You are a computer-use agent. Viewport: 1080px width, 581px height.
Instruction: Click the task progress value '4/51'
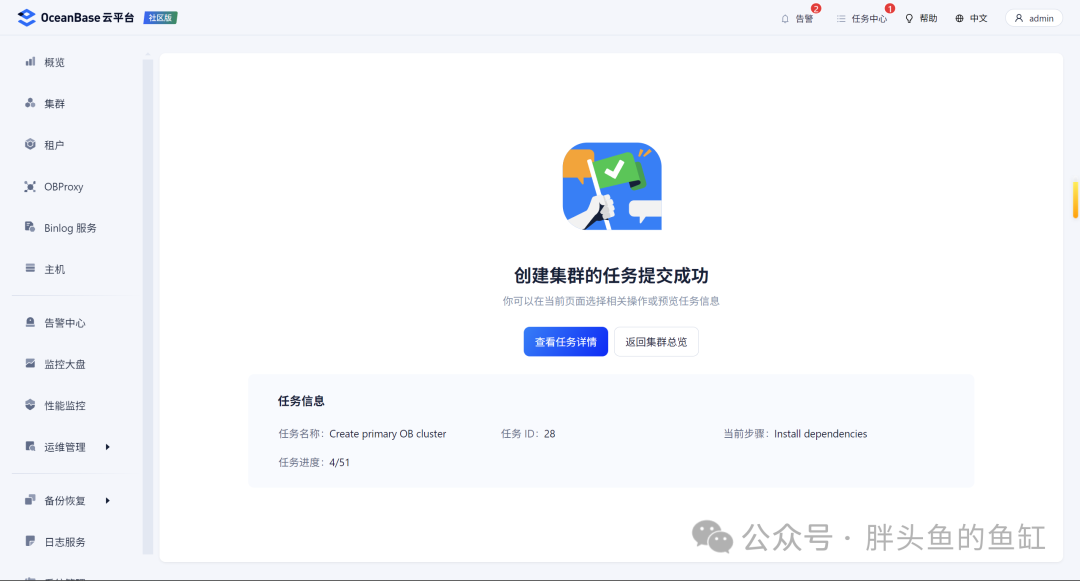pos(340,463)
